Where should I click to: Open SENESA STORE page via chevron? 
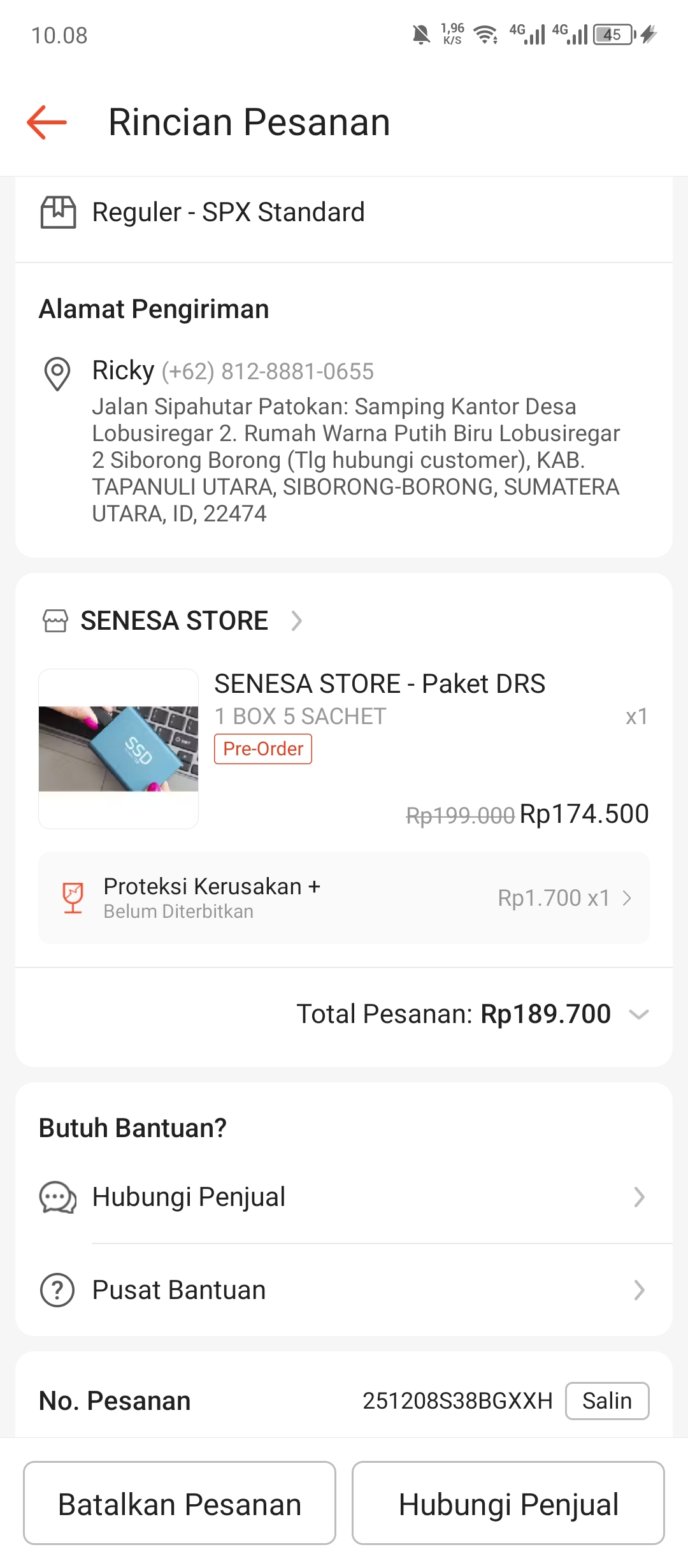pos(296,621)
